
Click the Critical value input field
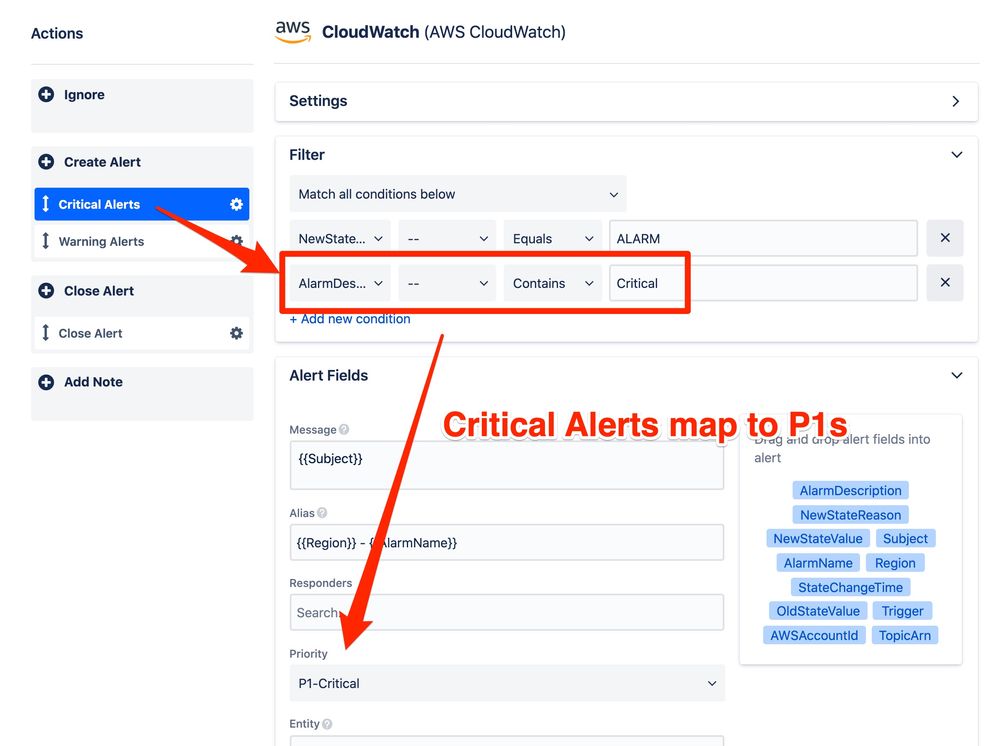(x=763, y=283)
